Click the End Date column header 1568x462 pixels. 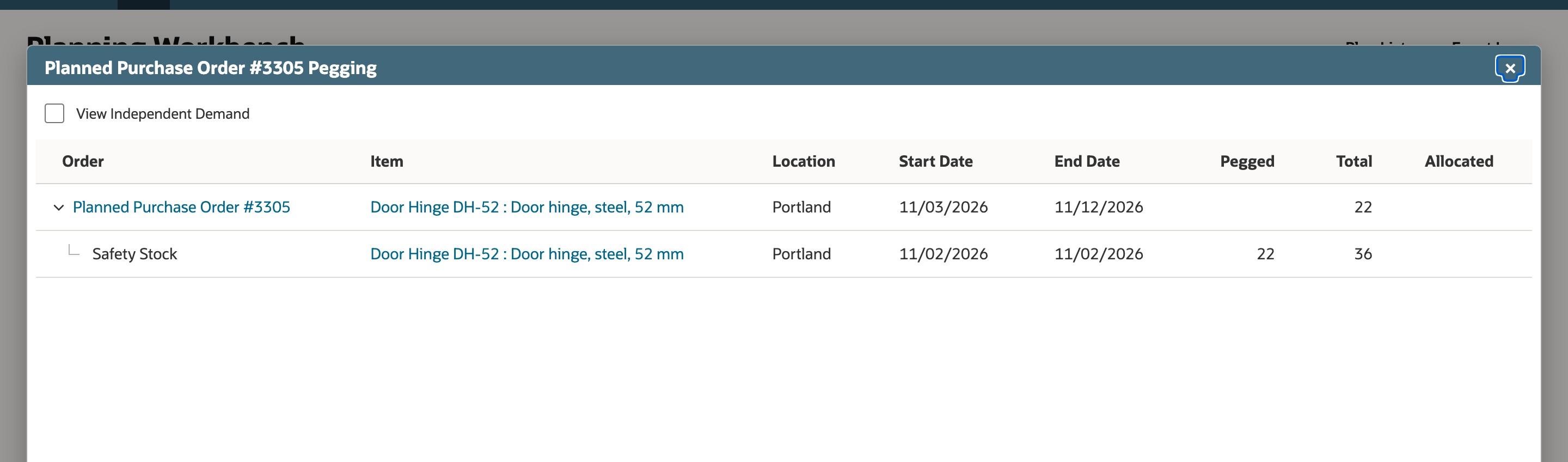point(1087,161)
